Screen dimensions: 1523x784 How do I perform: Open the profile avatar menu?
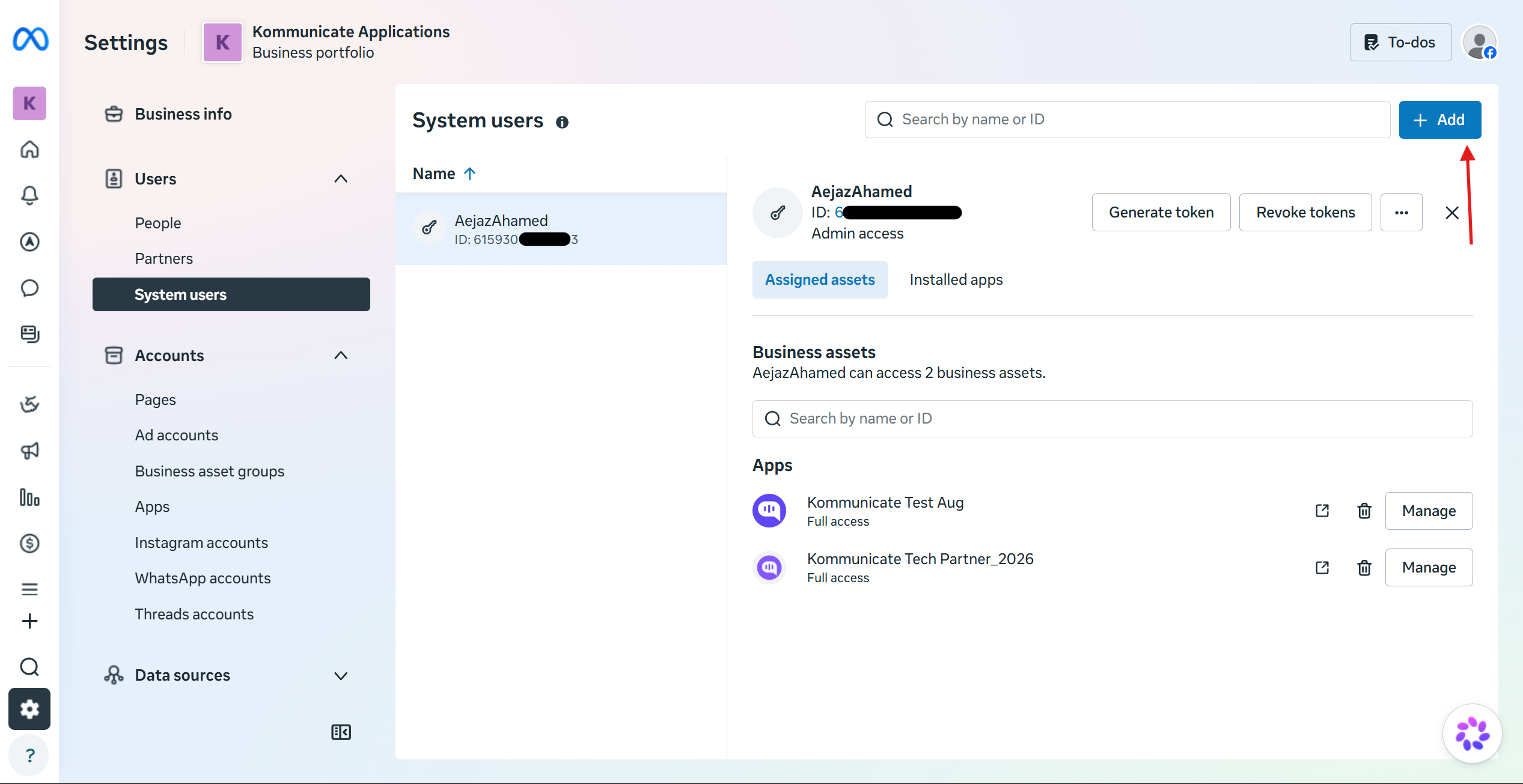click(x=1479, y=43)
